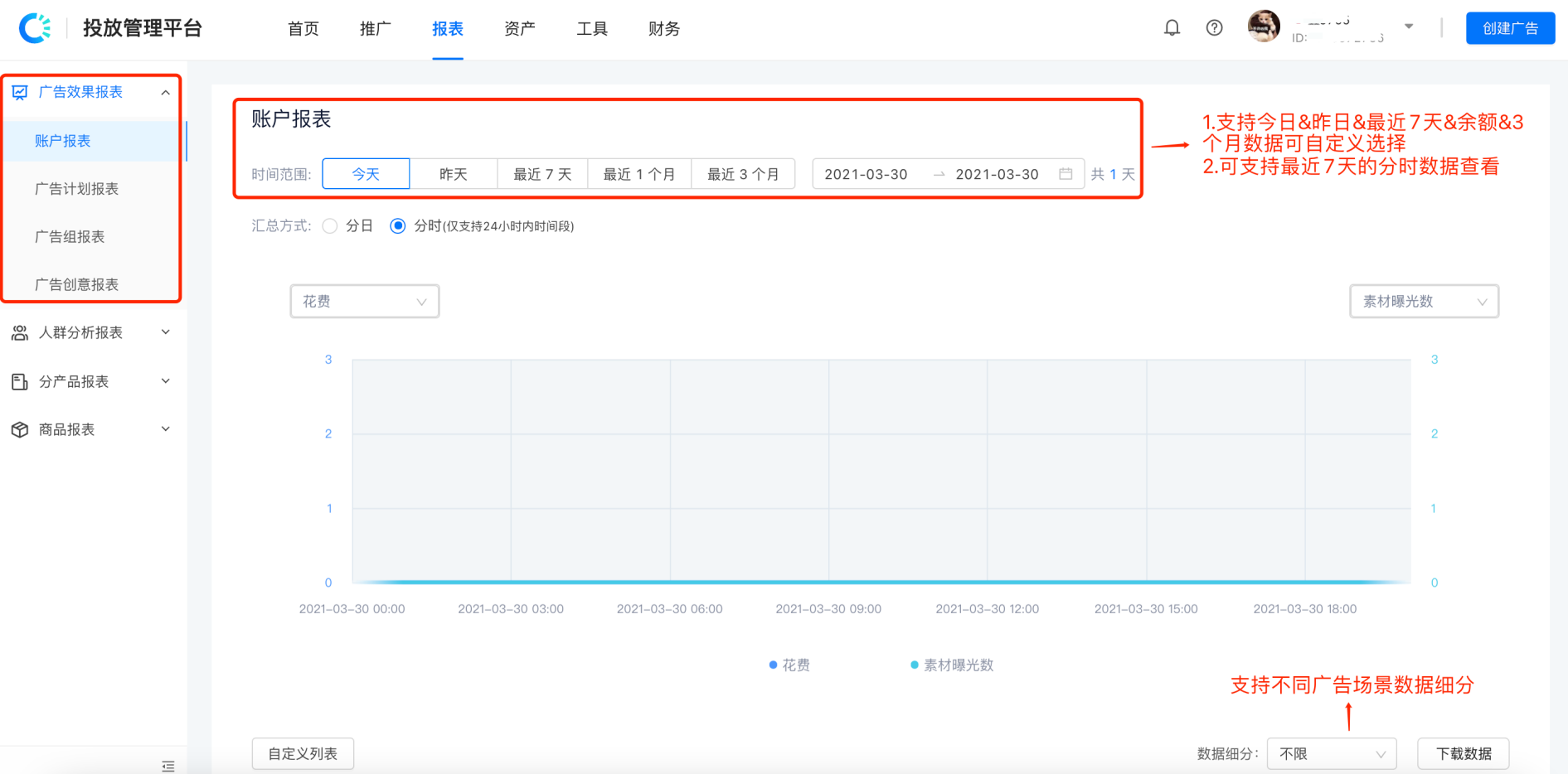This screenshot has height=774, width=1568.
Task: Open the 不限 data segmentation dropdown
Action: (1332, 753)
